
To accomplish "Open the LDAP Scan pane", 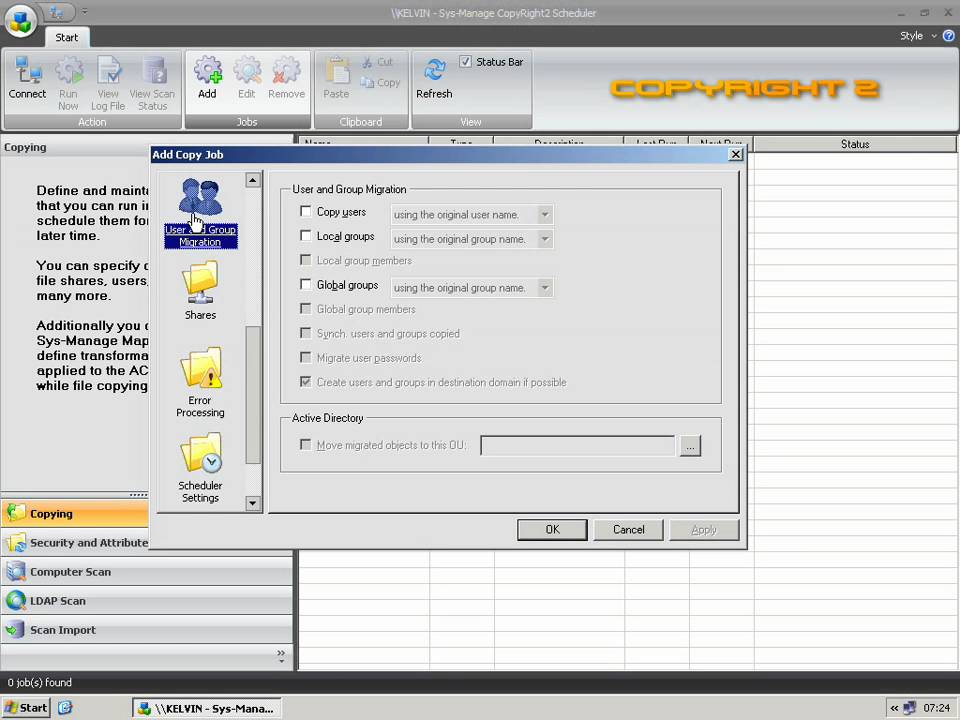I will [147, 601].
